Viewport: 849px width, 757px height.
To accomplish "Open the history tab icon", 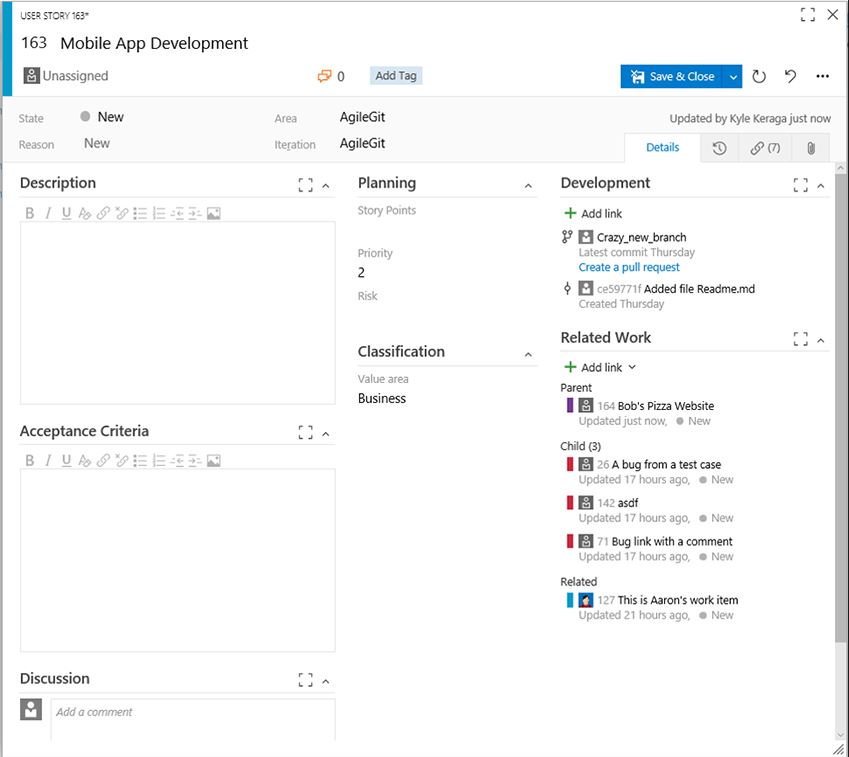I will click(x=719, y=148).
